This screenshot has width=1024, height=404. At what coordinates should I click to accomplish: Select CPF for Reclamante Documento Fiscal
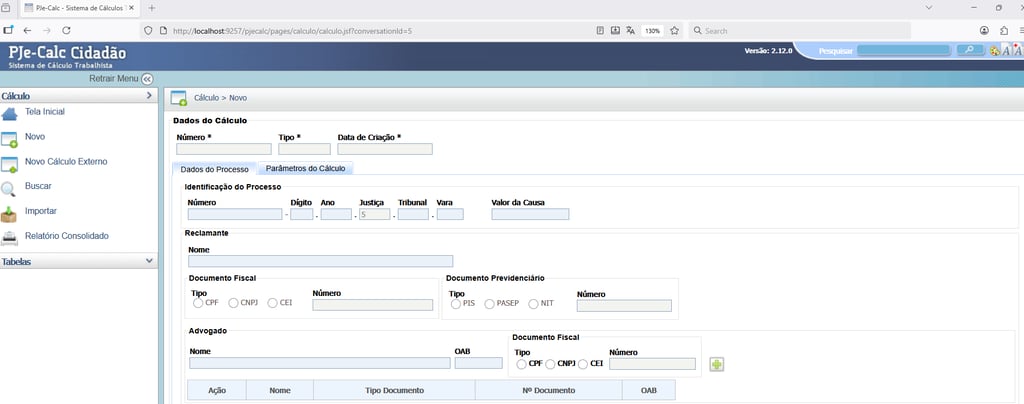point(198,303)
